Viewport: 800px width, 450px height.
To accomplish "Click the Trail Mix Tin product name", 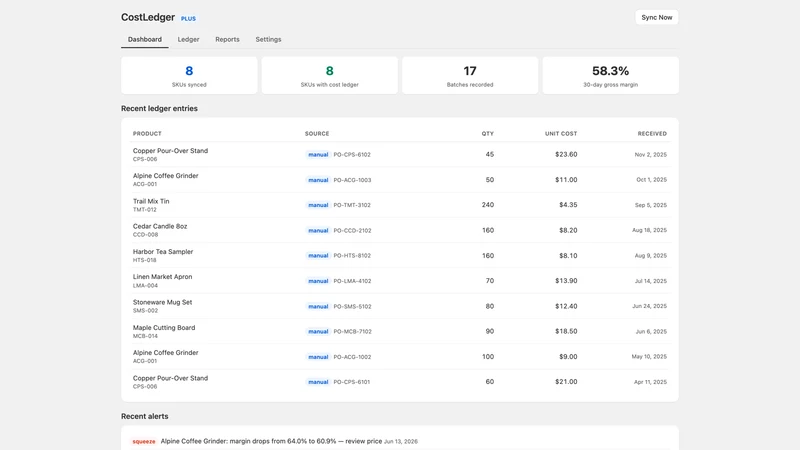I will (x=151, y=202).
